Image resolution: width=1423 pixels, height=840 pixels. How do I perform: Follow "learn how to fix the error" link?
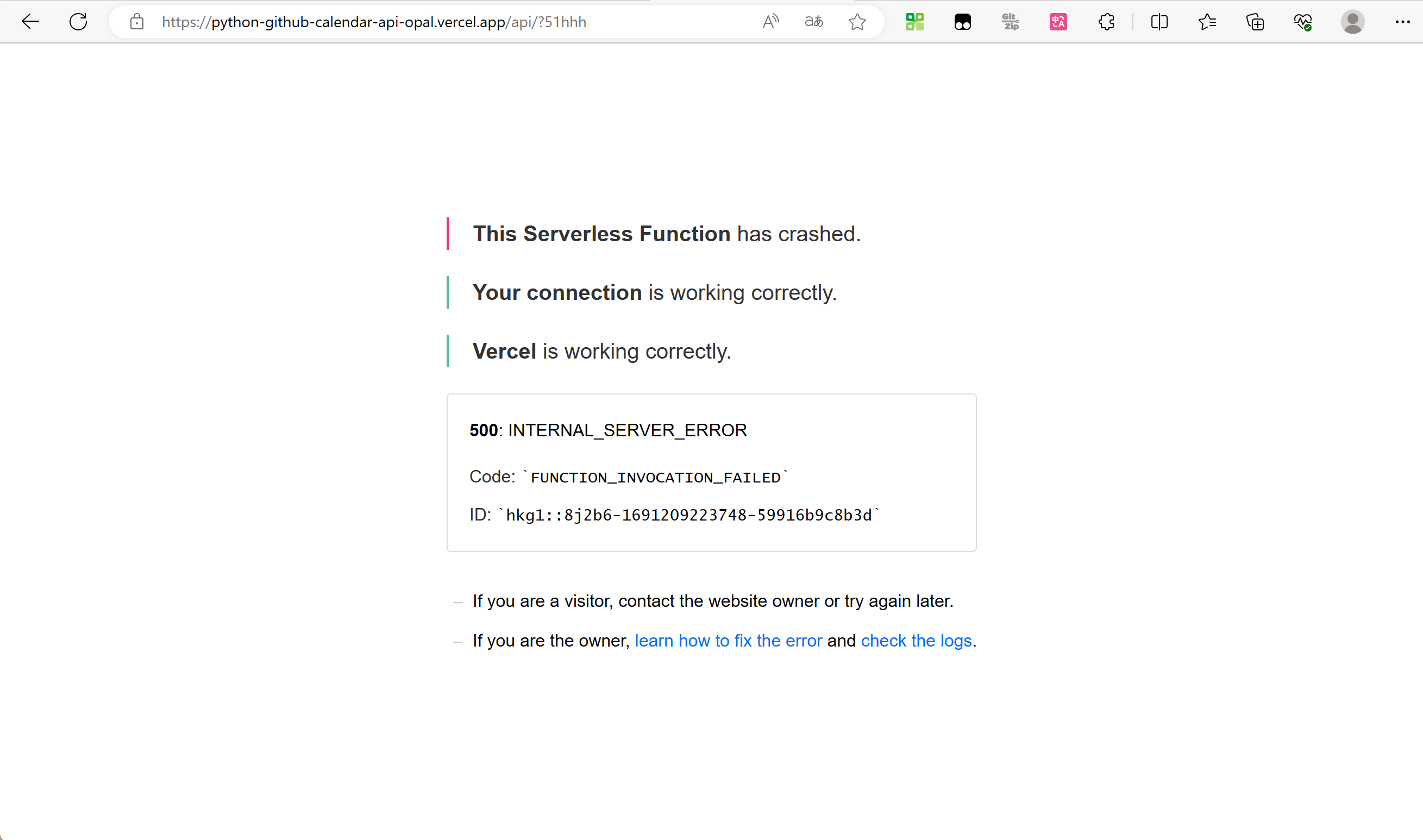pyautogui.click(x=728, y=641)
